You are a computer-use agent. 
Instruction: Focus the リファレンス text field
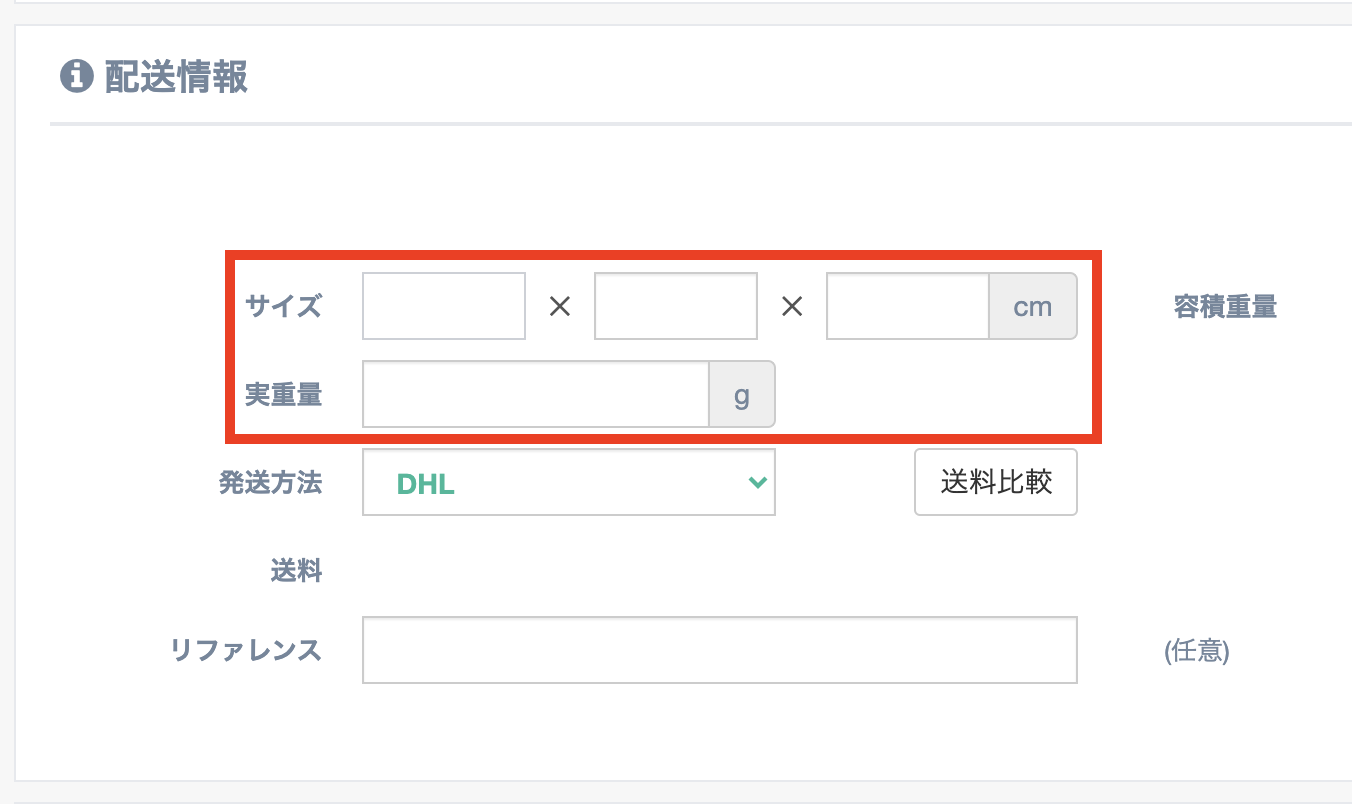coord(719,650)
